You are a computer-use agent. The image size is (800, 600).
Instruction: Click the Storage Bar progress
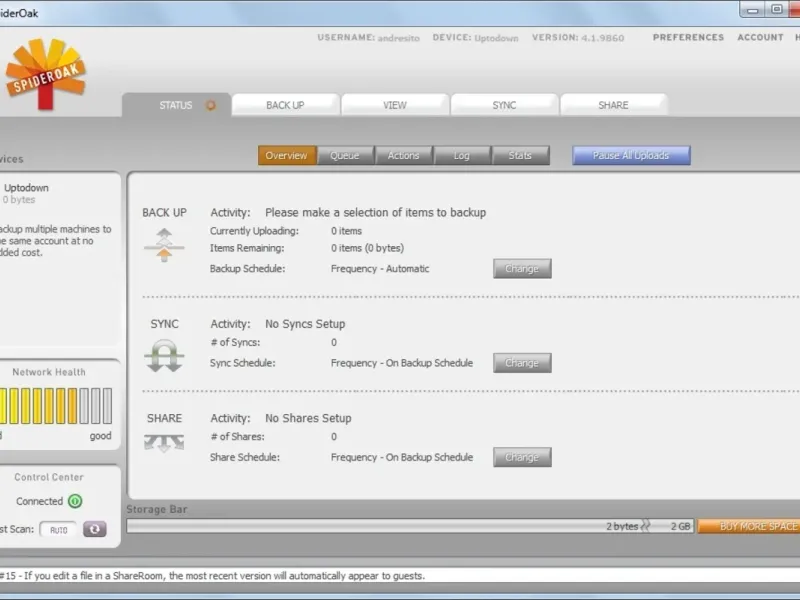pos(410,527)
